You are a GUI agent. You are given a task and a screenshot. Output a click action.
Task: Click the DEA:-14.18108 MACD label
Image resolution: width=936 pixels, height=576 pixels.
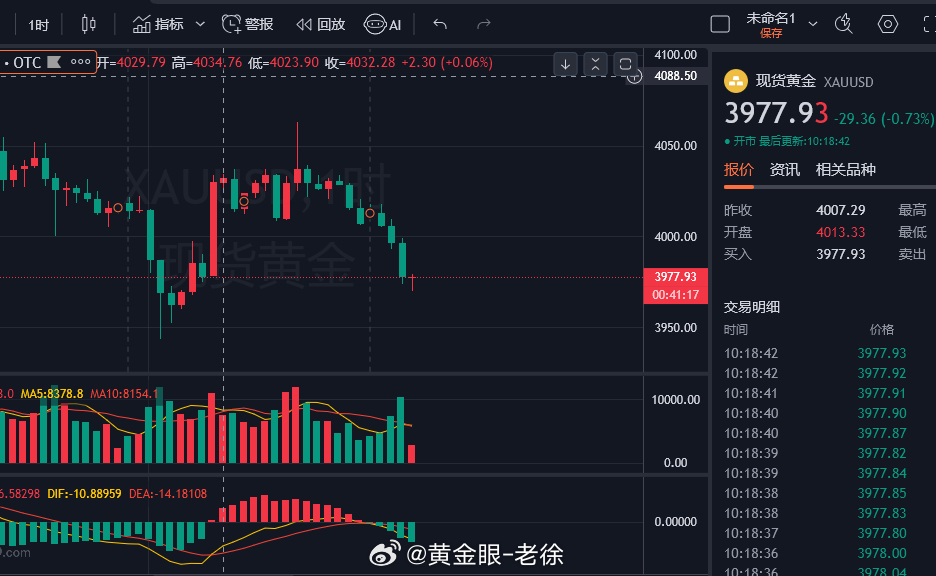coord(168,494)
